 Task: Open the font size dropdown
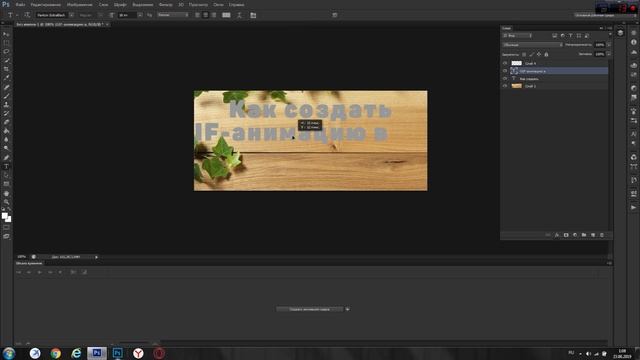click(x=140, y=15)
